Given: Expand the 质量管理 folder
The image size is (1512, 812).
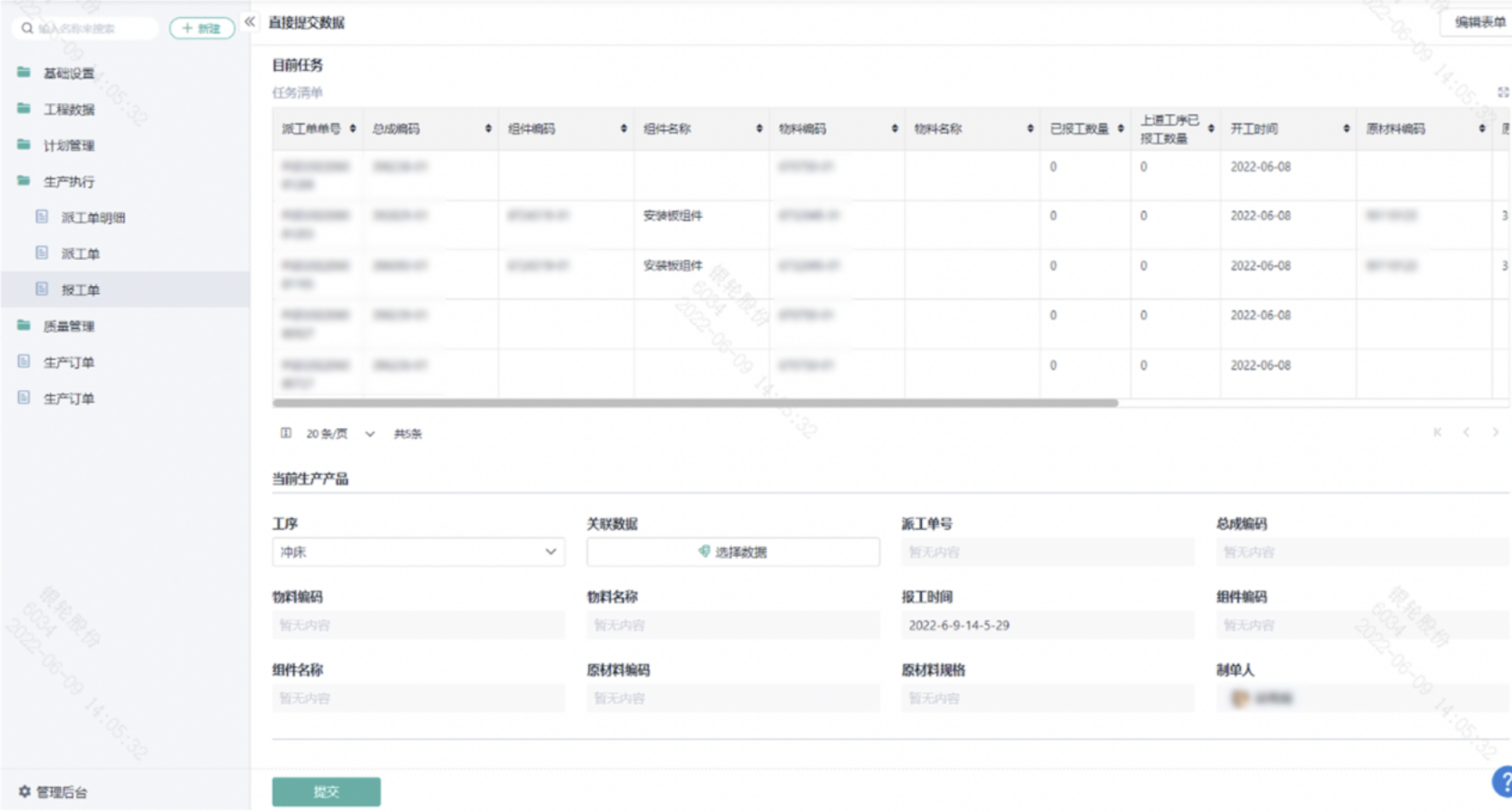Looking at the screenshot, I should pos(68,326).
